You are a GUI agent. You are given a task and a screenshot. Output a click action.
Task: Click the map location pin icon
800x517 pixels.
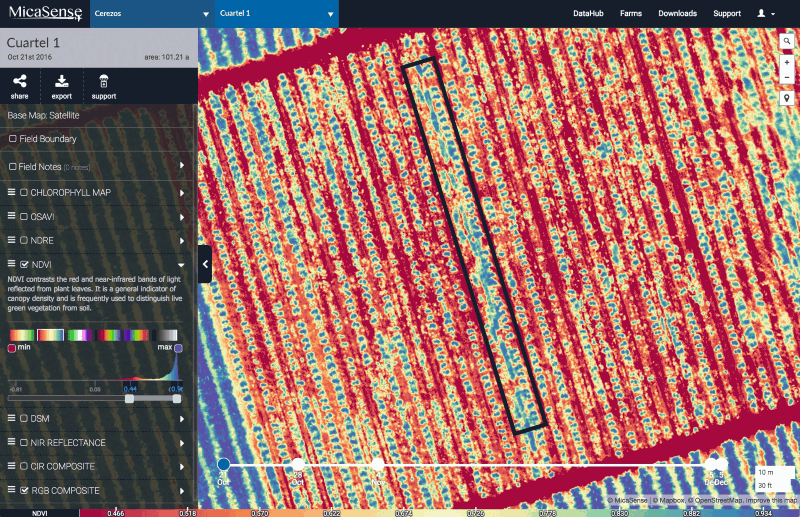coord(788,98)
